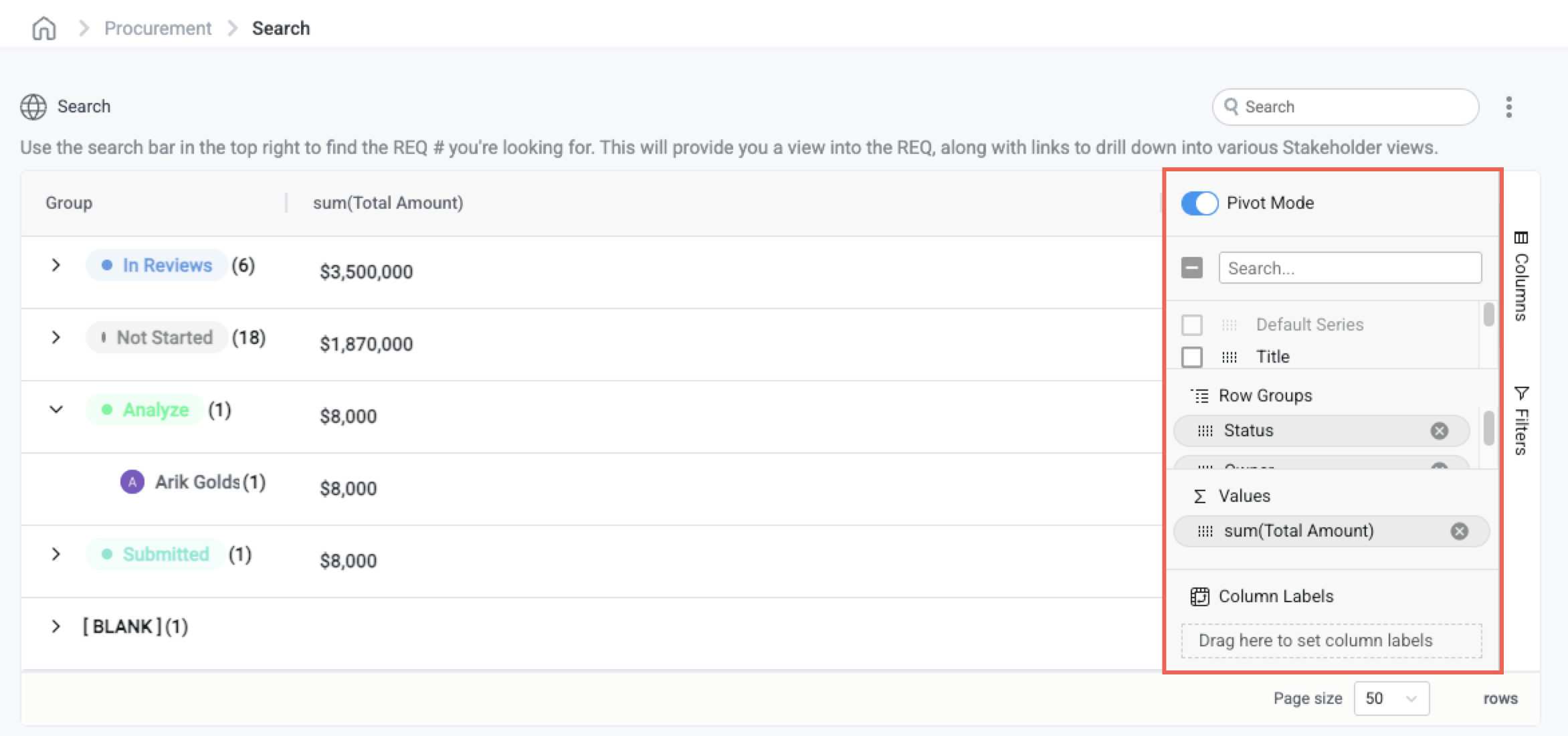Open the Page size dropdown
This screenshot has height=736, width=1568.
(1391, 699)
